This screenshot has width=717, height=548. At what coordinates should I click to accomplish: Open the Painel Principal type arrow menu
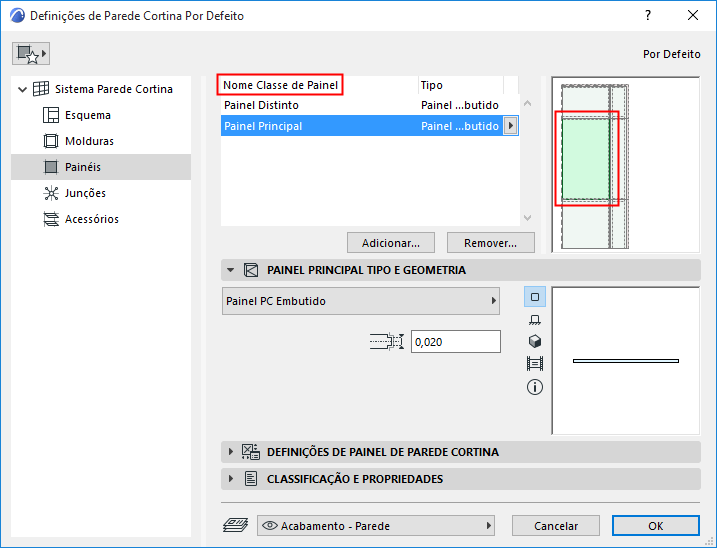[510, 126]
